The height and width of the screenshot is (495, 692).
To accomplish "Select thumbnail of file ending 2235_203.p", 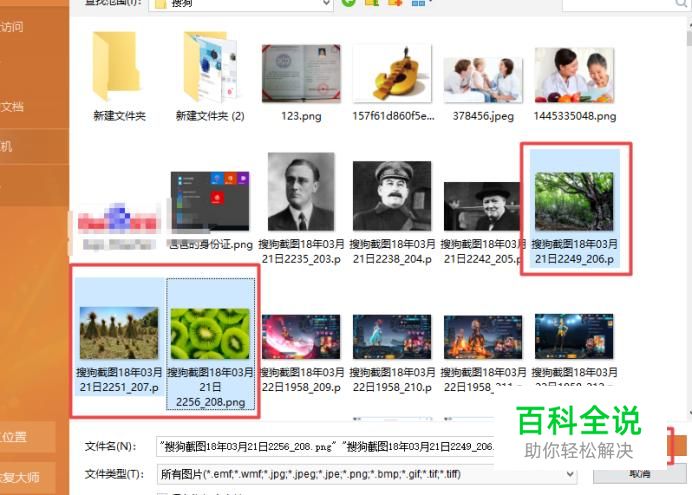I will point(301,191).
